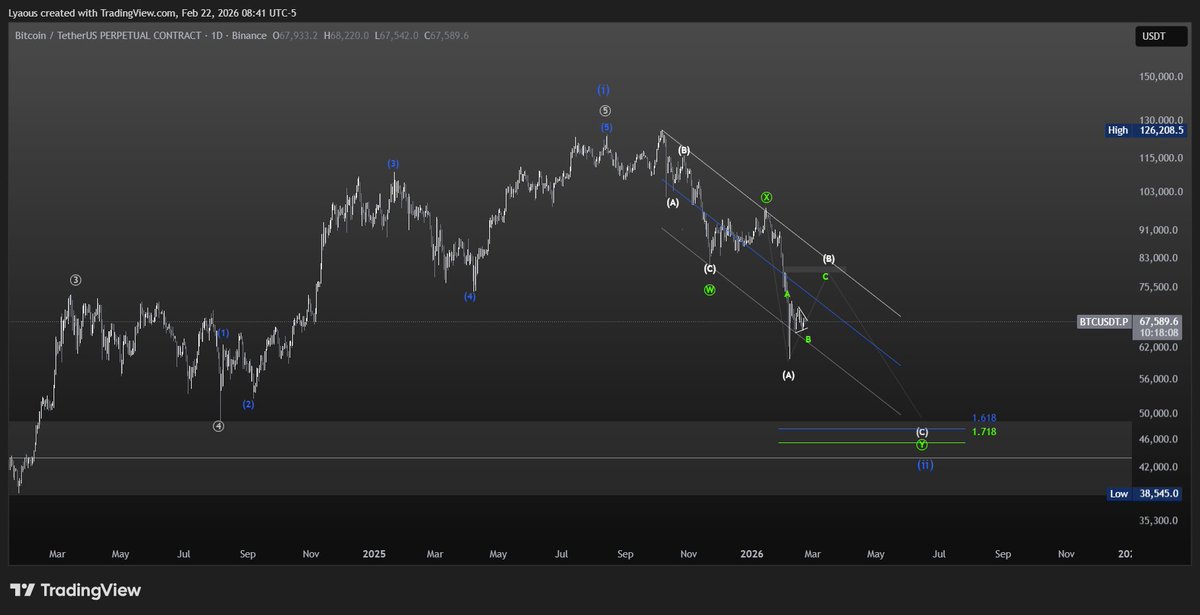Click the 83,000.0 price axis label
Viewport: 1200px width, 615px height.
point(1160,258)
